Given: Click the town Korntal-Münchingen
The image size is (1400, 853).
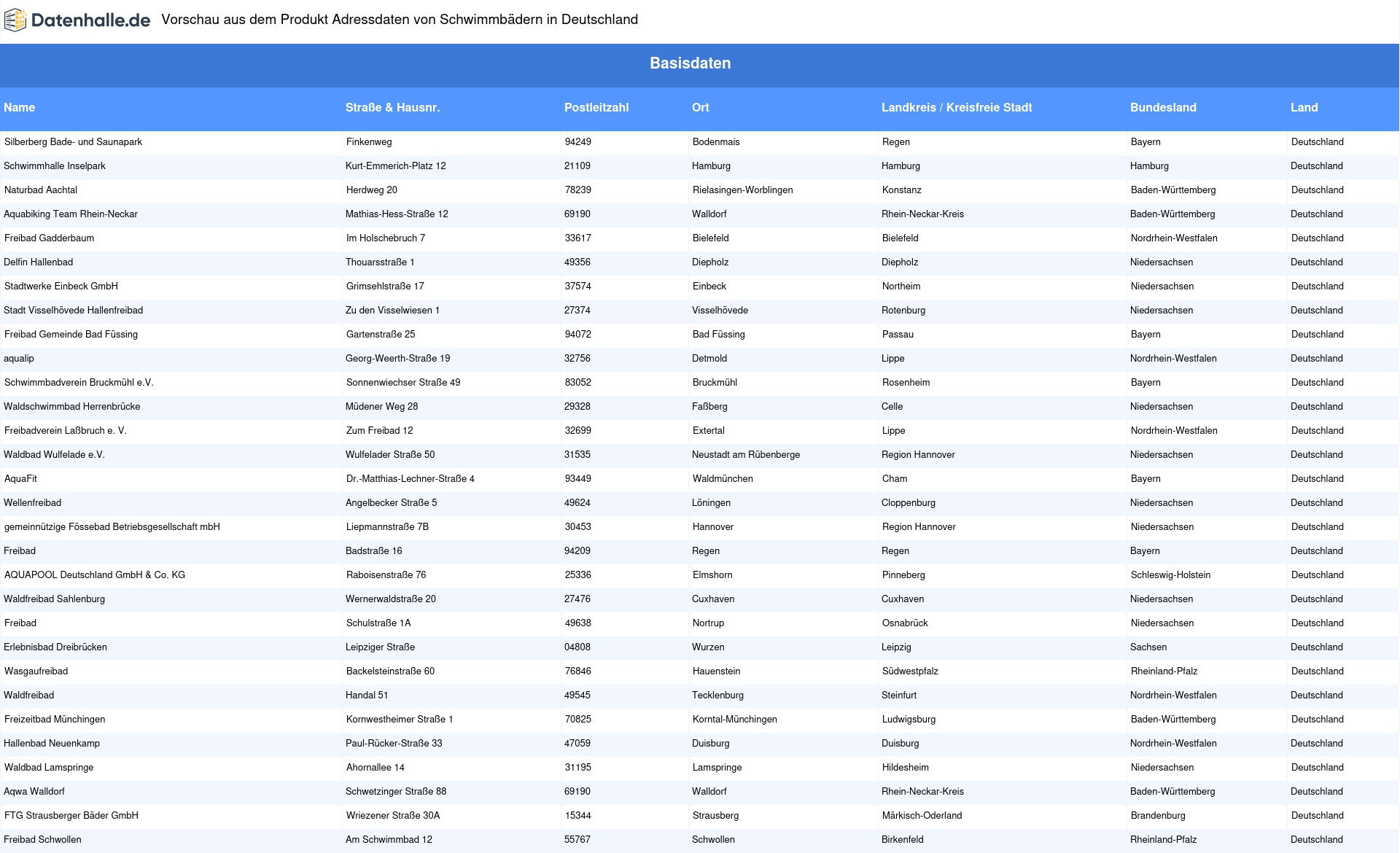Looking at the screenshot, I should pos(735,720).
